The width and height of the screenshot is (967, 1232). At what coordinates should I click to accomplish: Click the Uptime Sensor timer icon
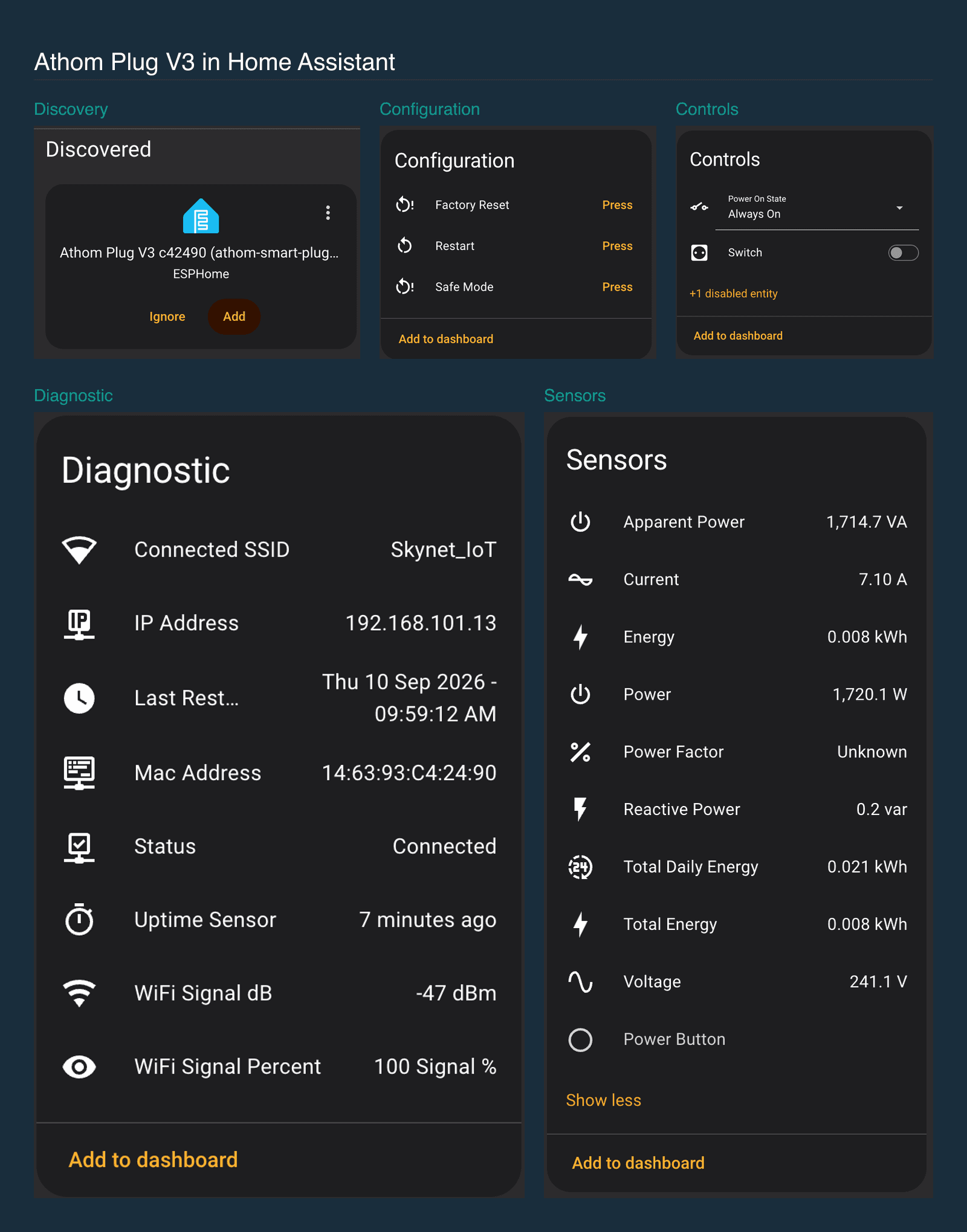click(79, 920)
